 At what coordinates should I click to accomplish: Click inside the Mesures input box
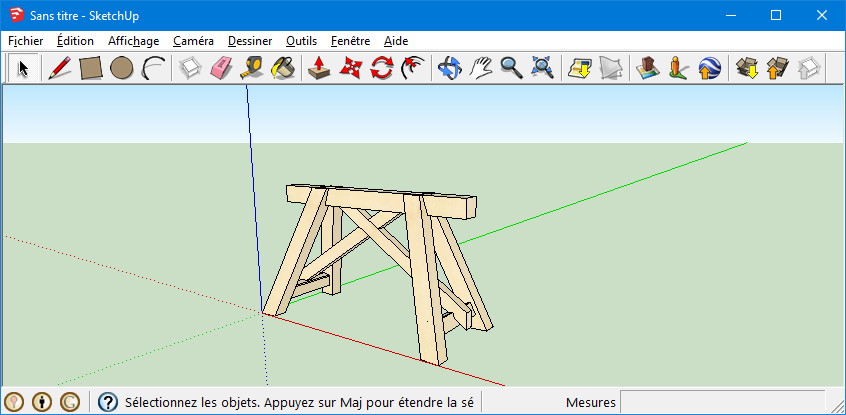click(723, 402)
